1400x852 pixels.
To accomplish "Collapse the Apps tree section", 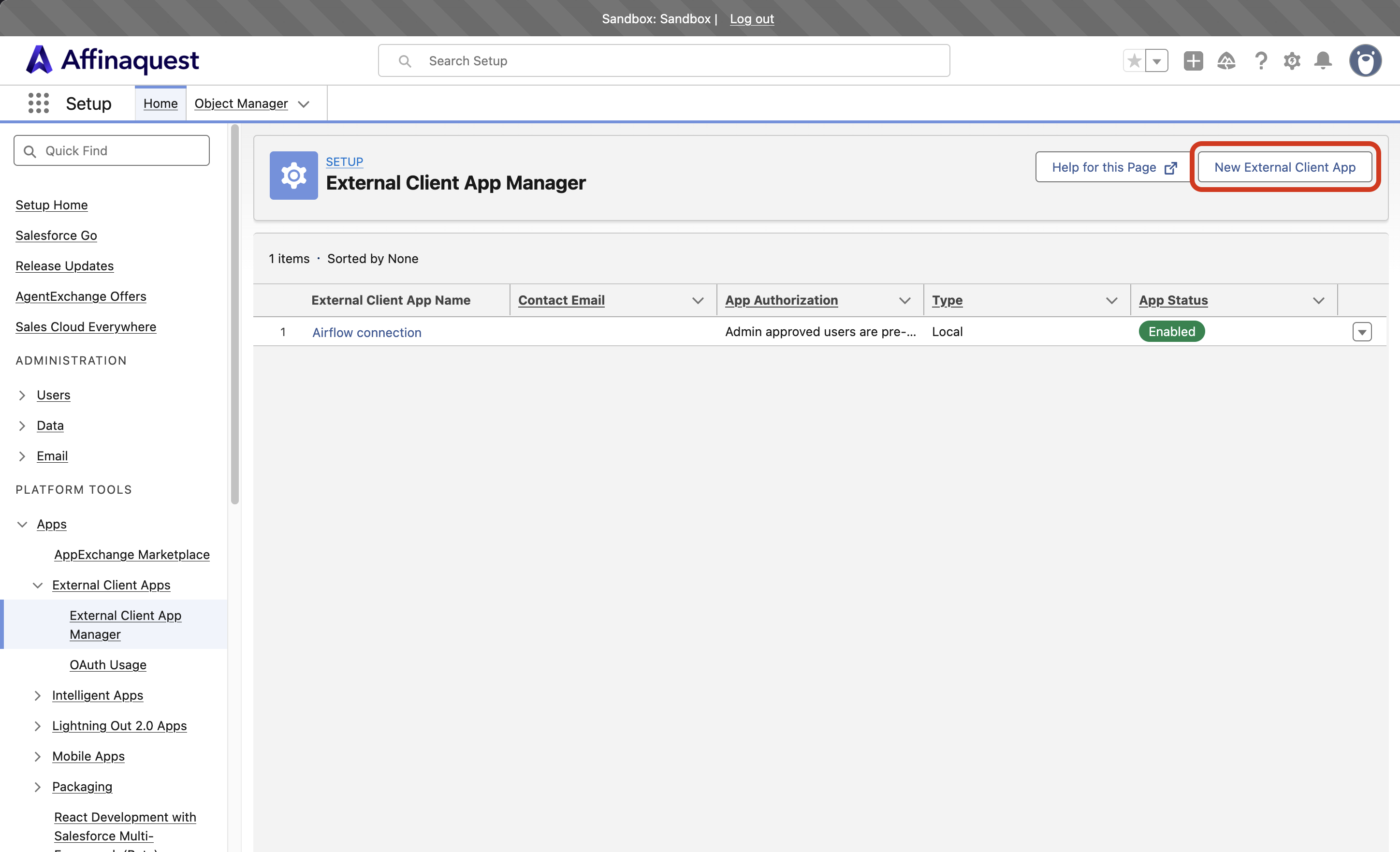I will point(22,524).
